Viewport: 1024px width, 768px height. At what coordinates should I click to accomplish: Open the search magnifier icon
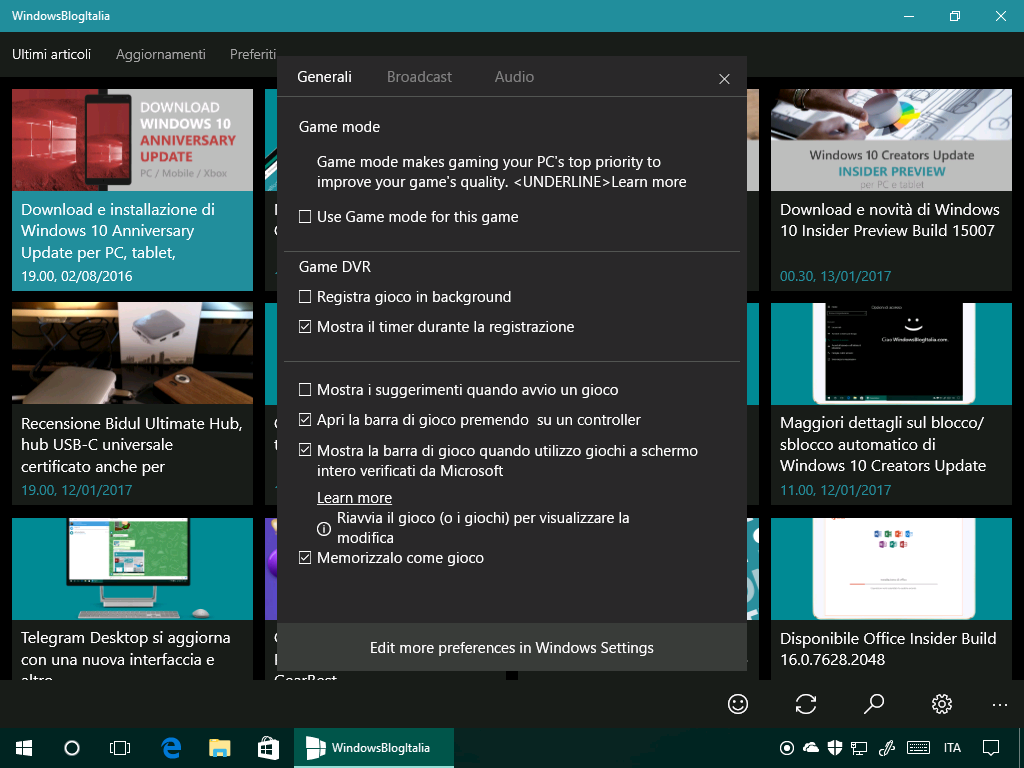[874, 704]
